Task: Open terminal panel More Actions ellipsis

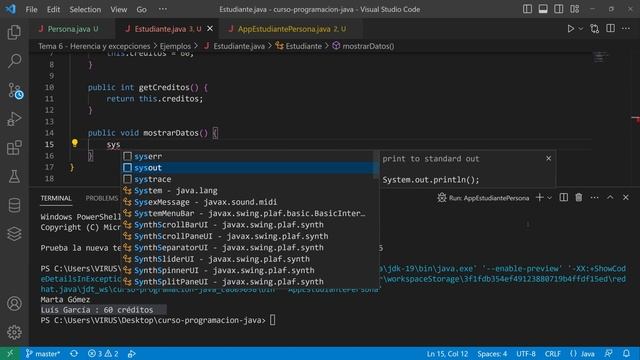Action: click(x=594, y=198)
